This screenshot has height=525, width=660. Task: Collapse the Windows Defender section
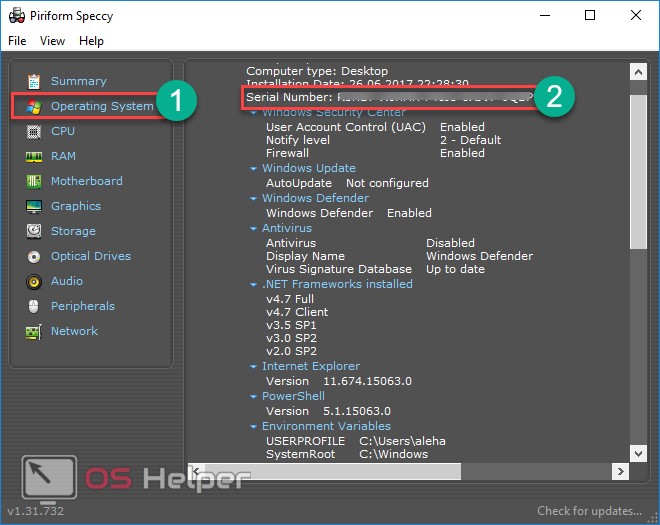tap(253, 199)
